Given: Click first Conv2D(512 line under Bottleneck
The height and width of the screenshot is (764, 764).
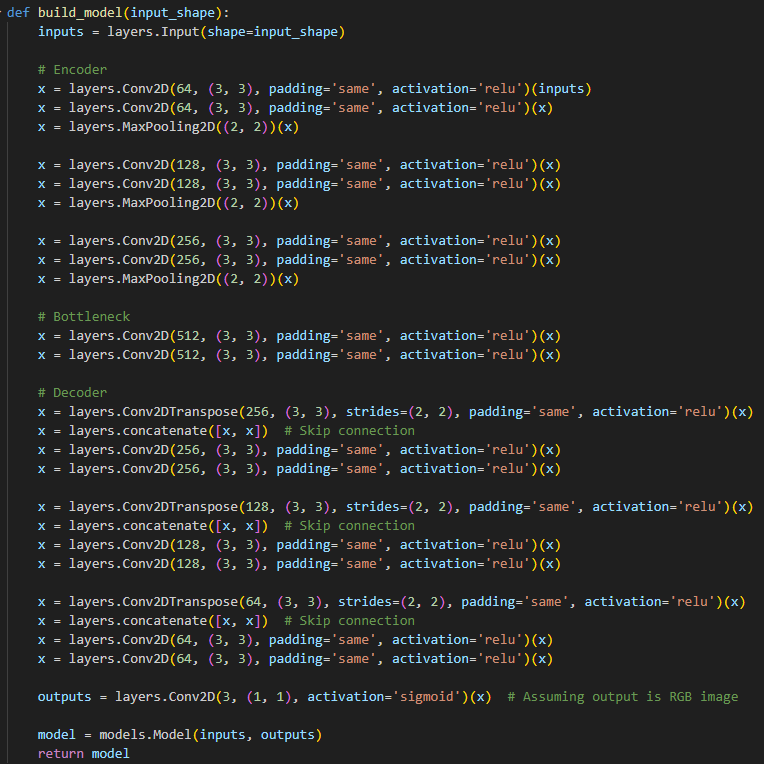Looking at the screenshot, I should pyautogui.click(x=299, y=336).
